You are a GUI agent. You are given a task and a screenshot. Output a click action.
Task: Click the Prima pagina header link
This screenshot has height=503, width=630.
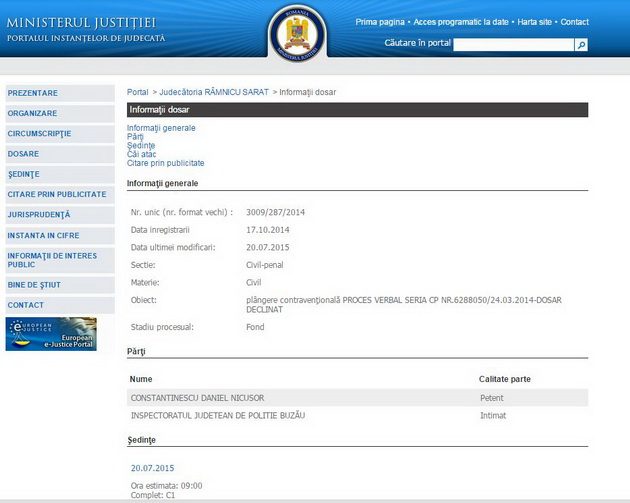[x=380, y=22]
